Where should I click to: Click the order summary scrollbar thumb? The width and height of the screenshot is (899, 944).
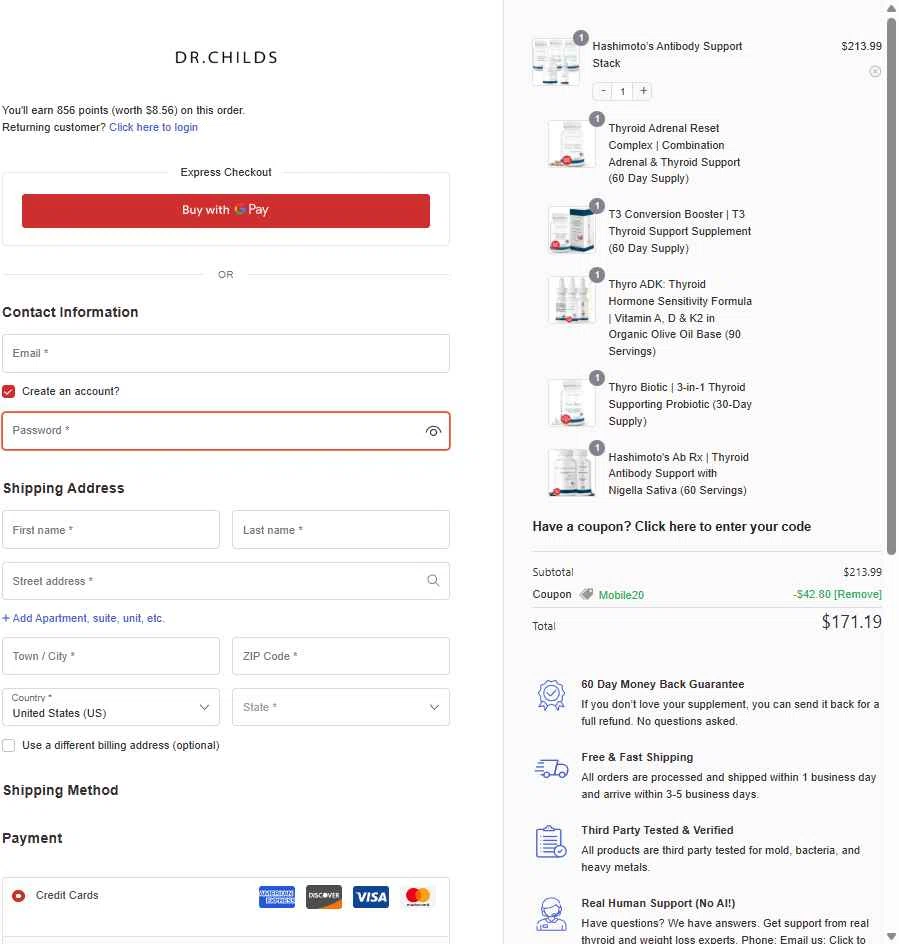(x=891, y=286)
